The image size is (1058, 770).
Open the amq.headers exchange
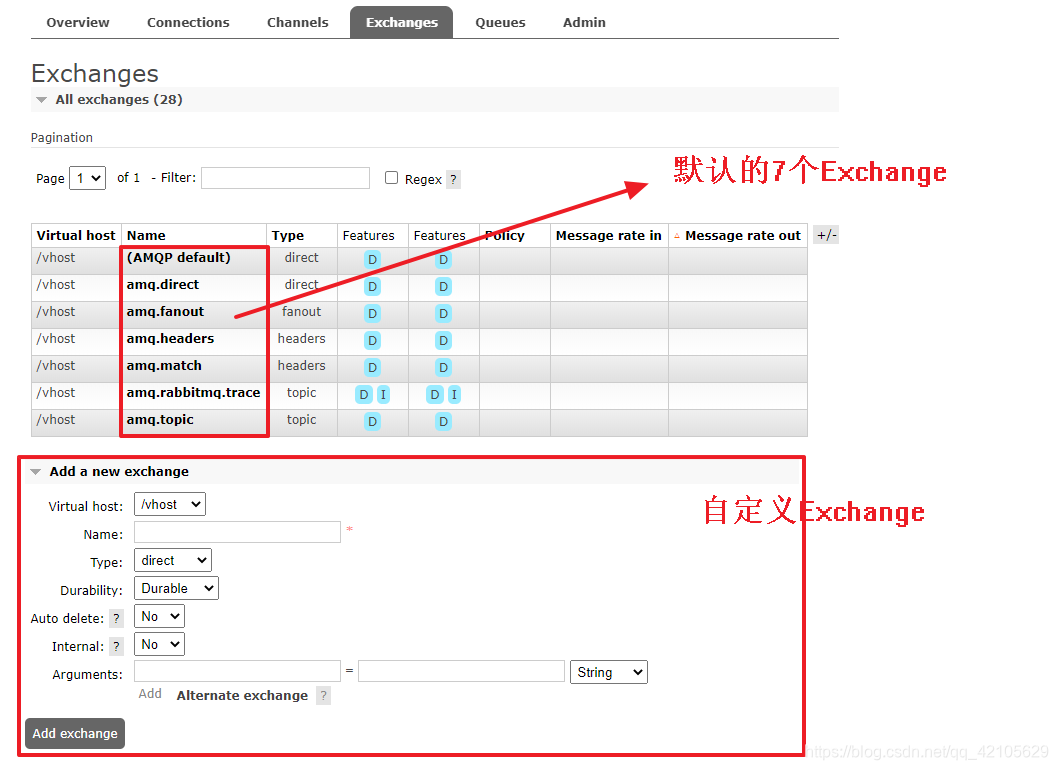(x=170, y=339)
